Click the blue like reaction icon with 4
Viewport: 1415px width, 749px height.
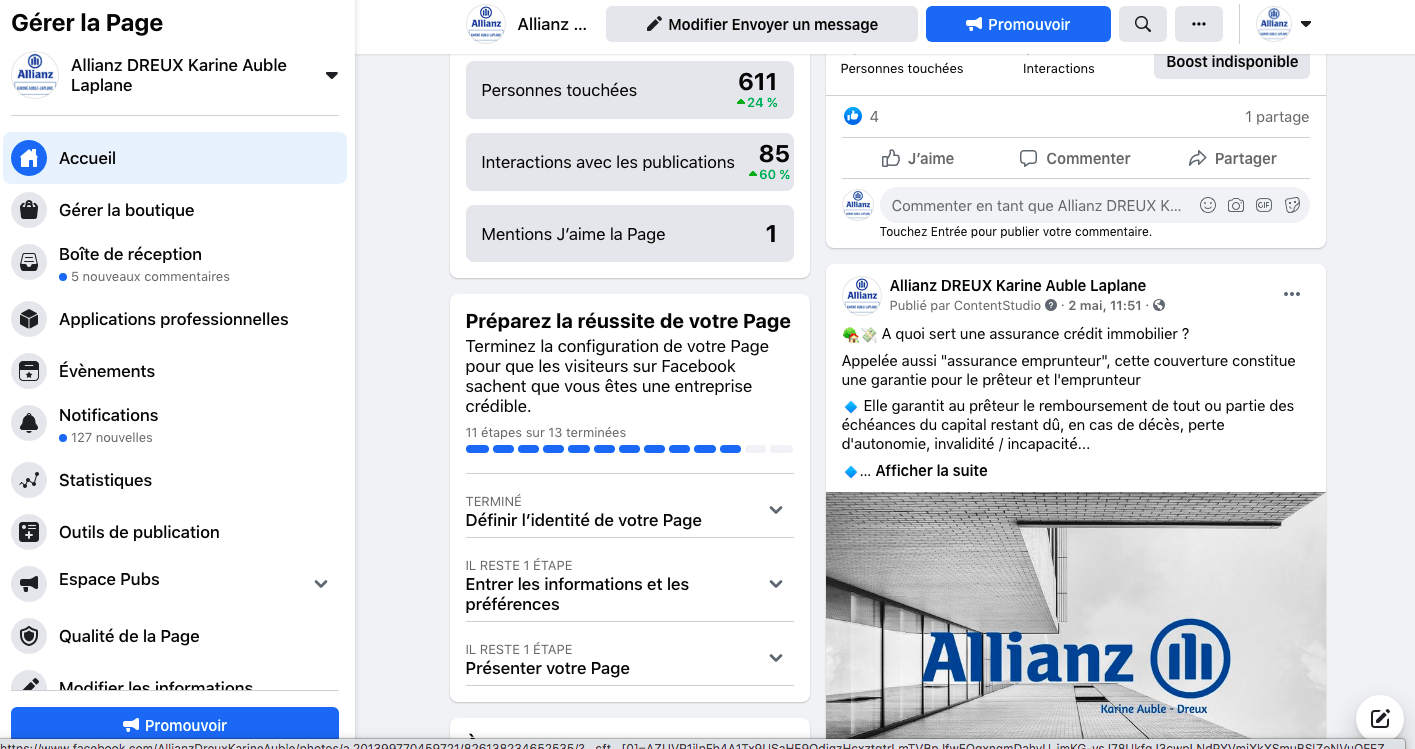click(853, 116)
